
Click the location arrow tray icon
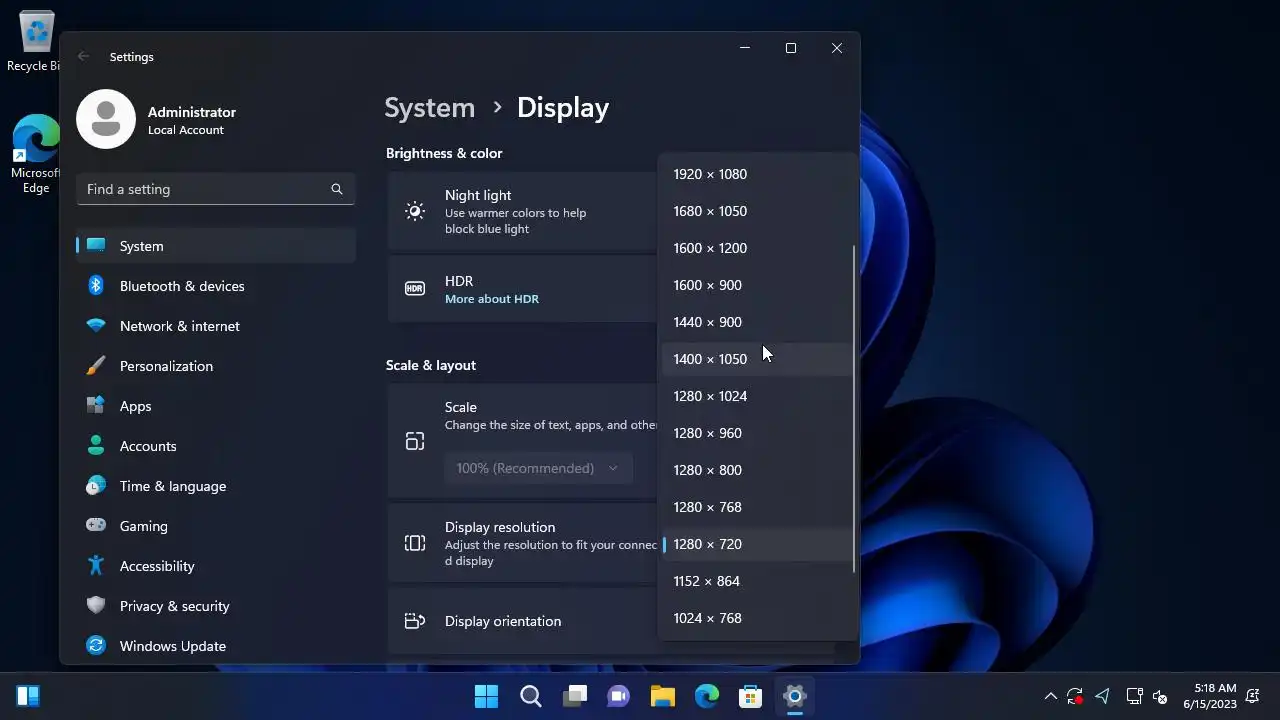(1103, 696)
